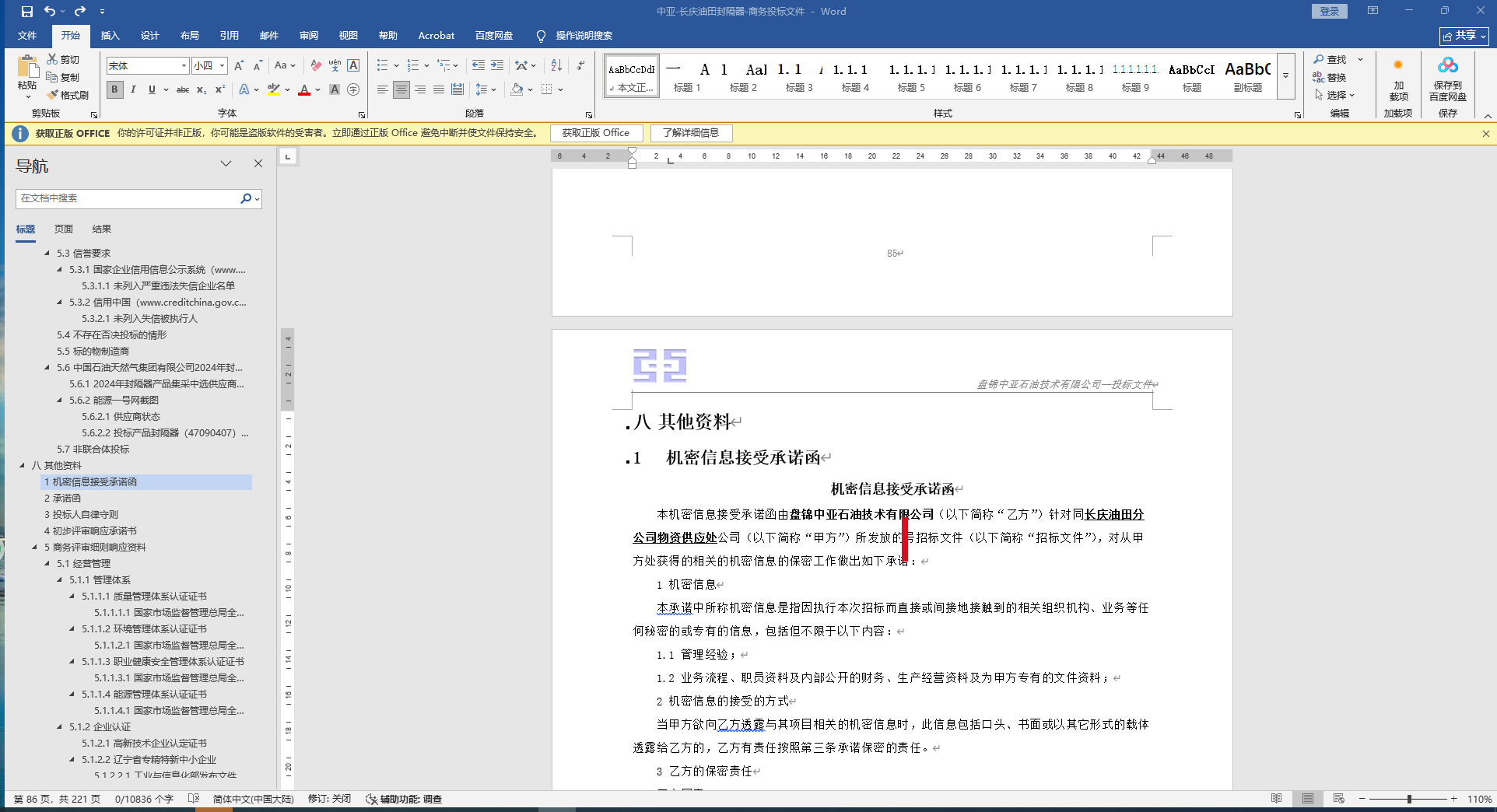1497x812 pixels.
Task: Click Save to Baidu Netdisk icon
Action: (1447, 78)
